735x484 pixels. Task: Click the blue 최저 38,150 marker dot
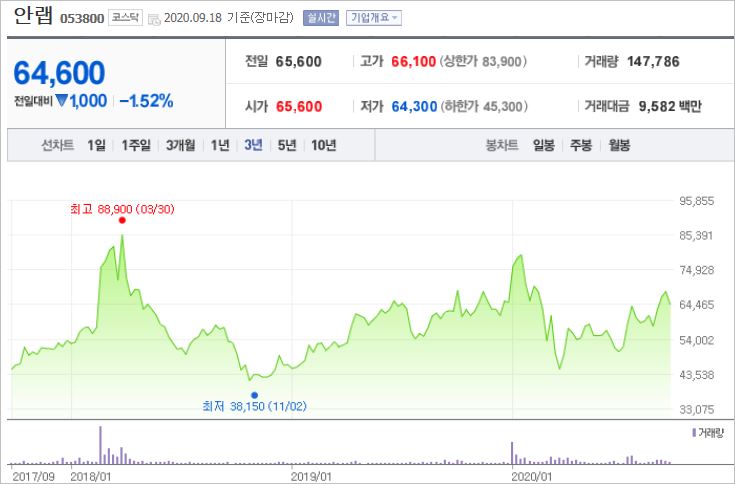coord(255,395)
